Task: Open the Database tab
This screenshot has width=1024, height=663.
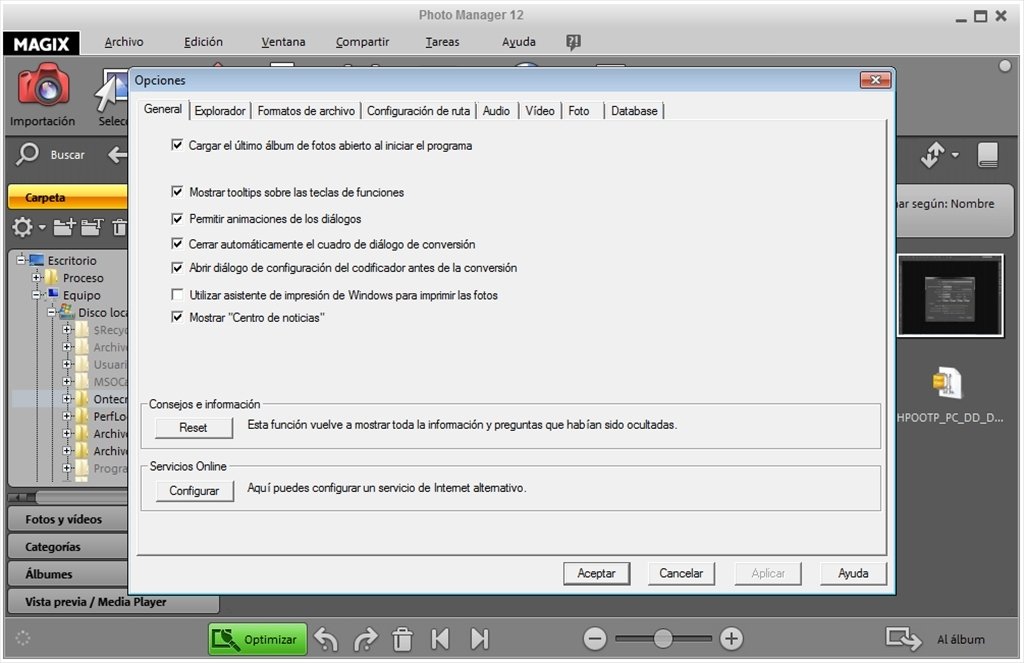Action: point(634,111)
